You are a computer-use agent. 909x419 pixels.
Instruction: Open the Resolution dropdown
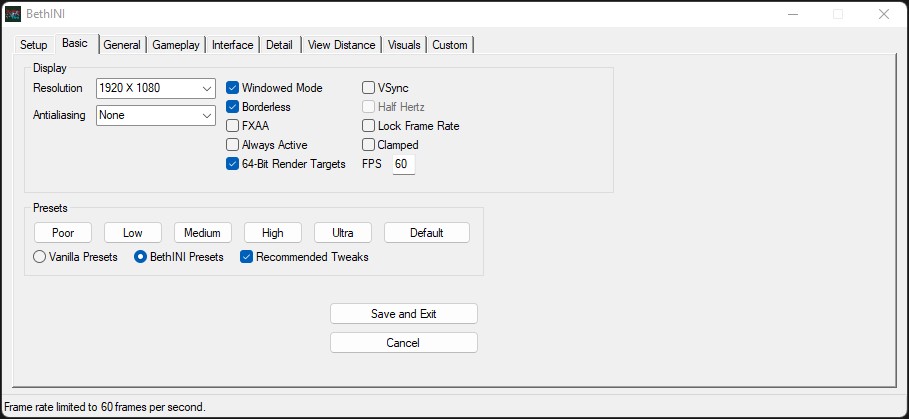pos(156,89)
